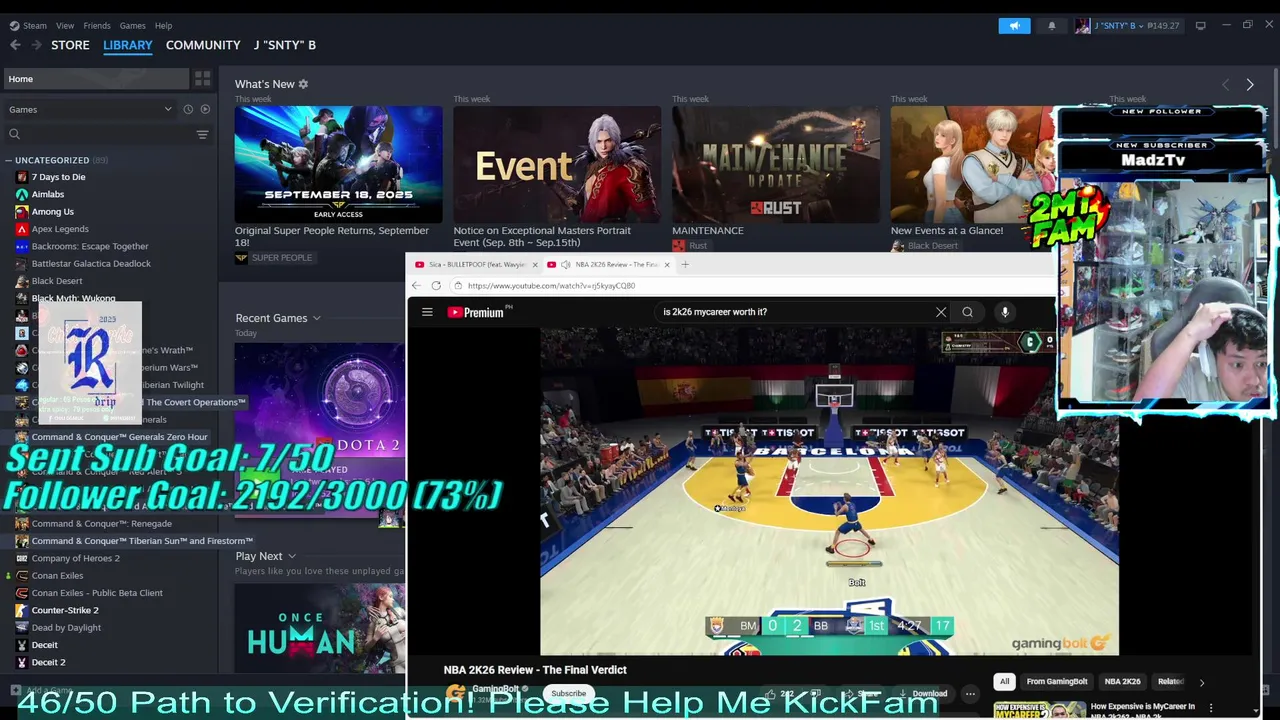Click Steam's forward navigation arrow
The image size is (1280, 720).
pyautogui.click(x=36, y=45)
